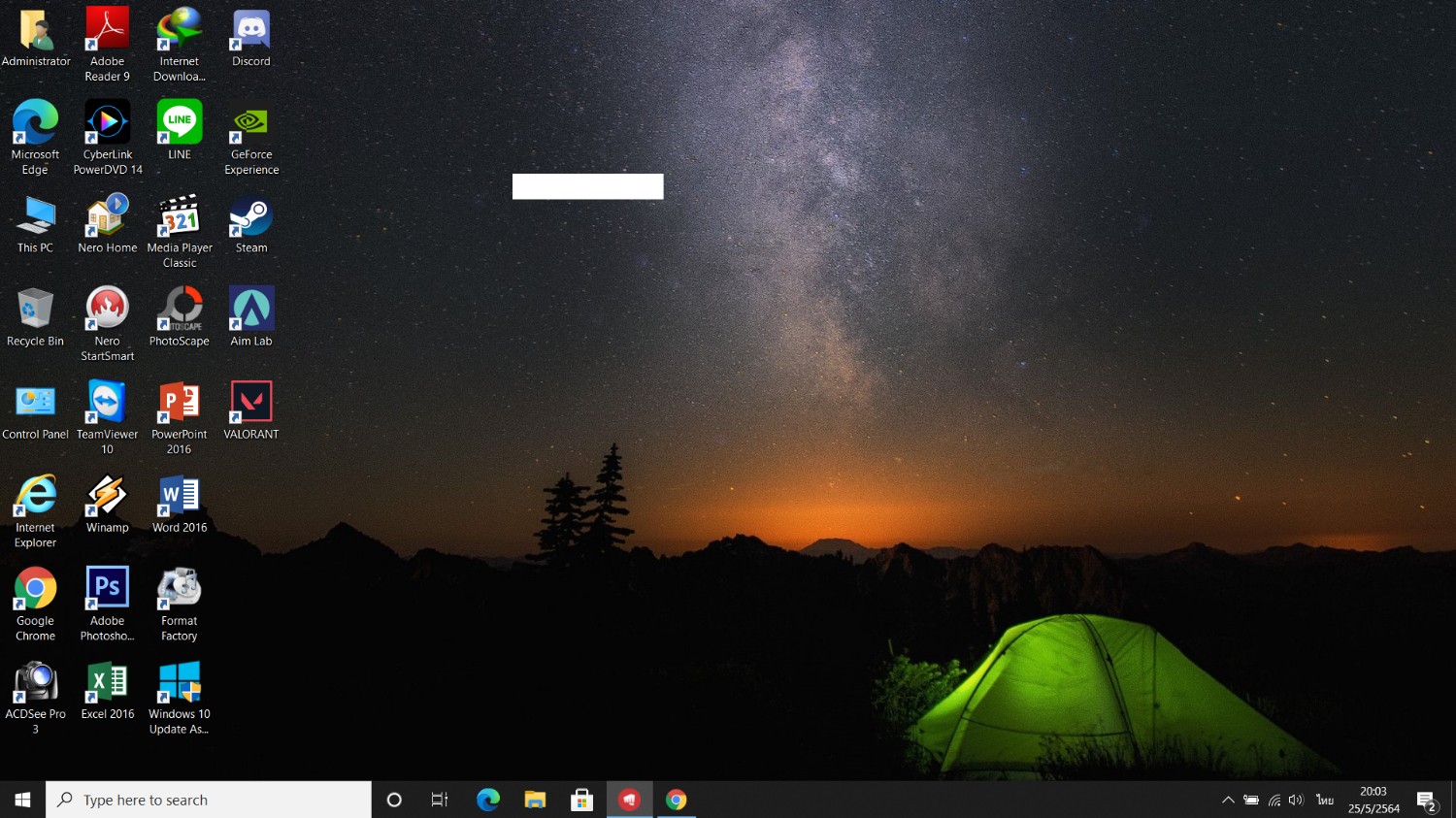Select Excel 2016 desktop shortcut

[x=108, y=690]
